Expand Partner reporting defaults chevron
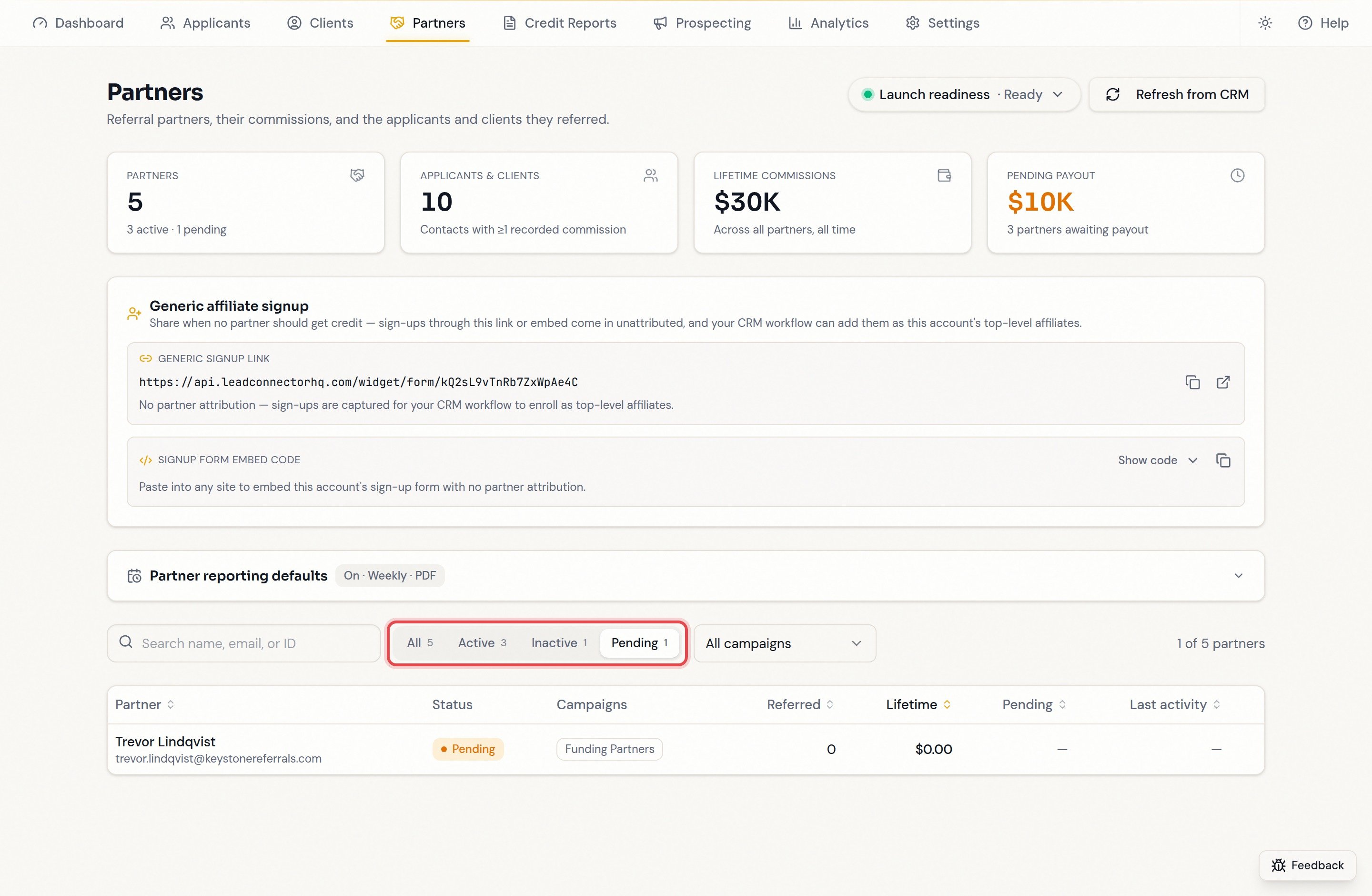Screen dimensions: 1372x896 (1238, 576)
